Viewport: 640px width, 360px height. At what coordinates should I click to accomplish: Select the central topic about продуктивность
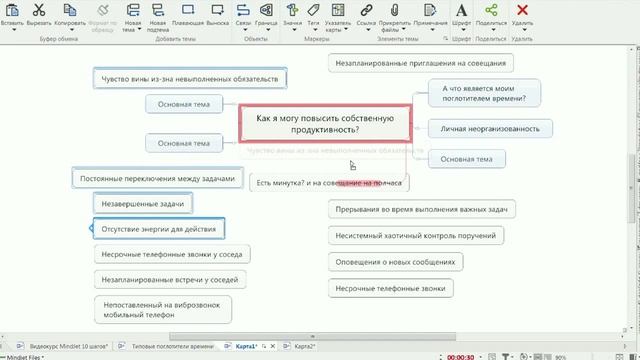click(325, 124)
